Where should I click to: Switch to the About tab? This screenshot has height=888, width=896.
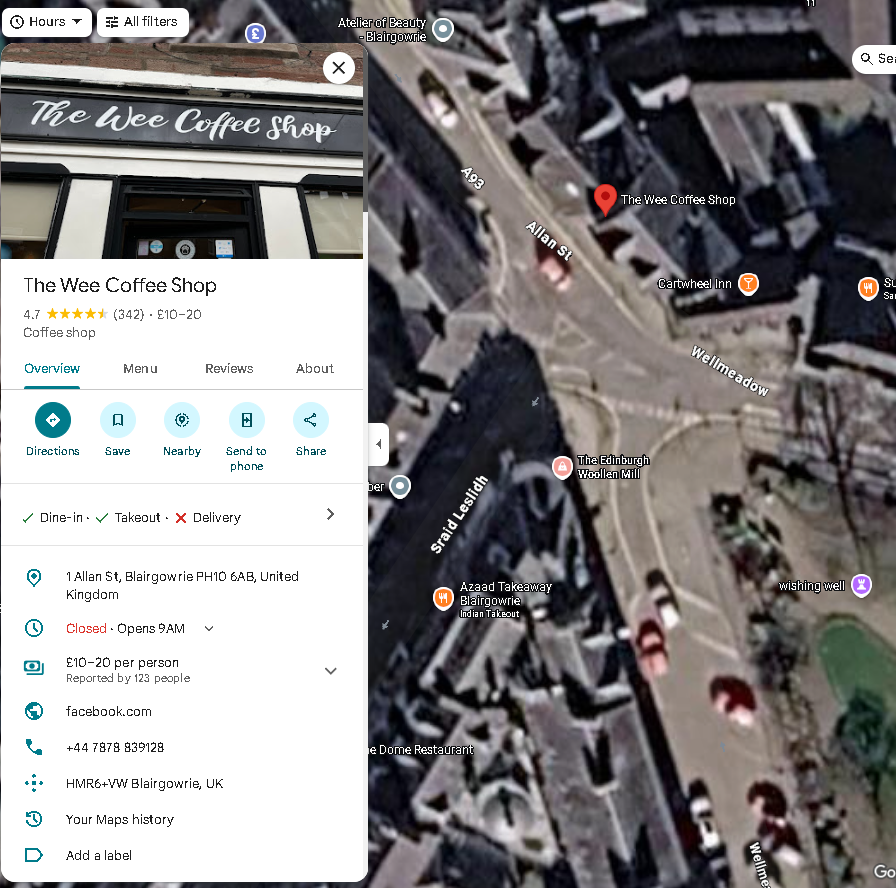315,369
